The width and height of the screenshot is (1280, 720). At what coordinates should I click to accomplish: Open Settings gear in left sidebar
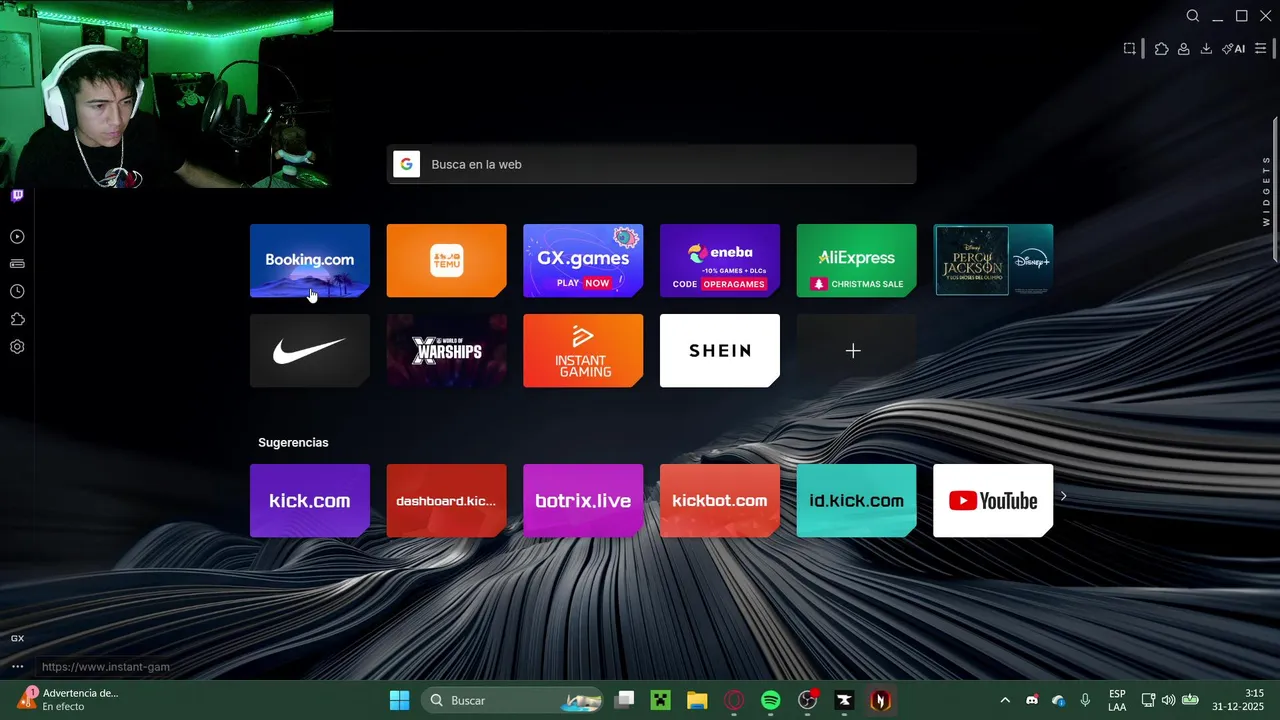click(x=17, y=347)
